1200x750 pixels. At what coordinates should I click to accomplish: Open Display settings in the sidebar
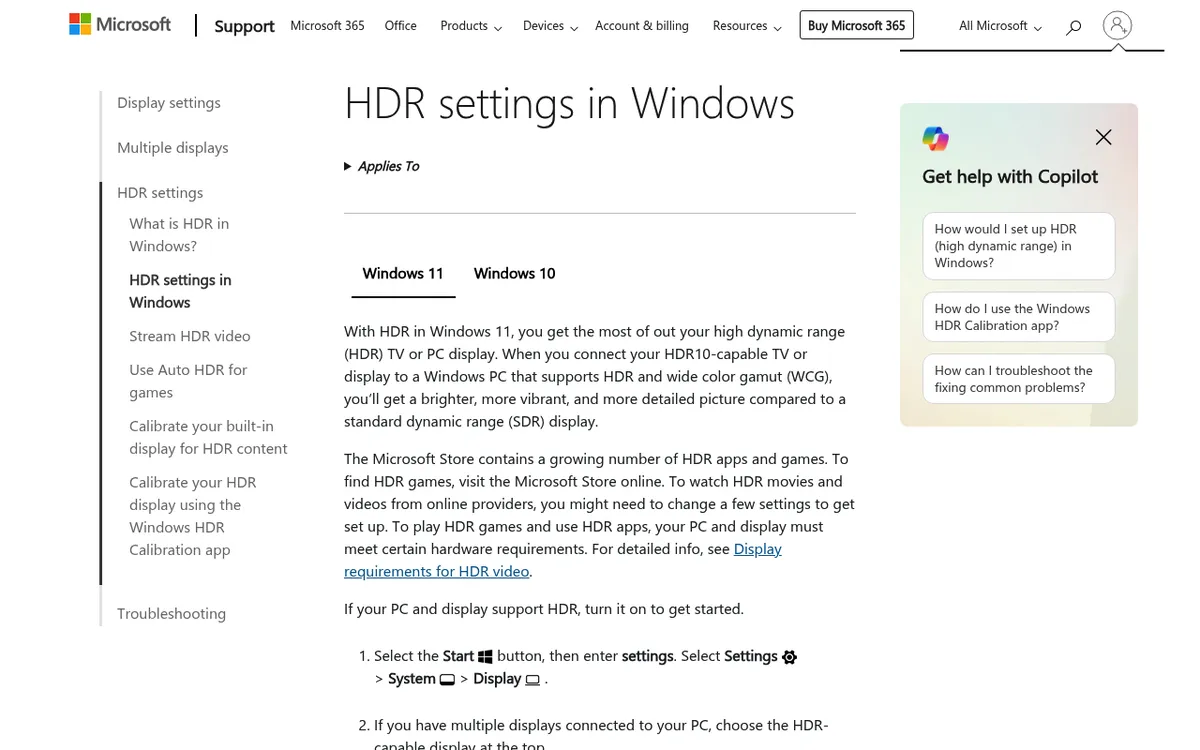(169, 103)
